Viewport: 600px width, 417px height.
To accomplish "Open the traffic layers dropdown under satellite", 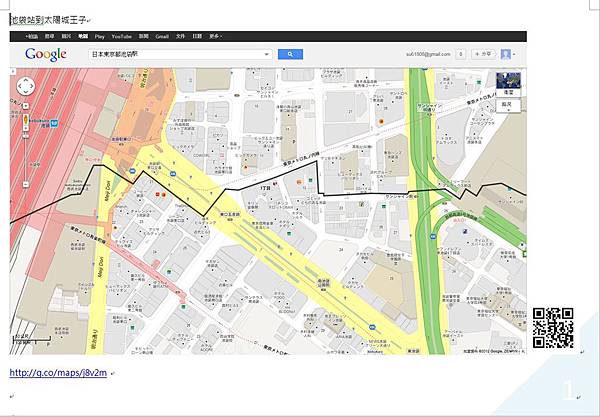I will (508, 106).
